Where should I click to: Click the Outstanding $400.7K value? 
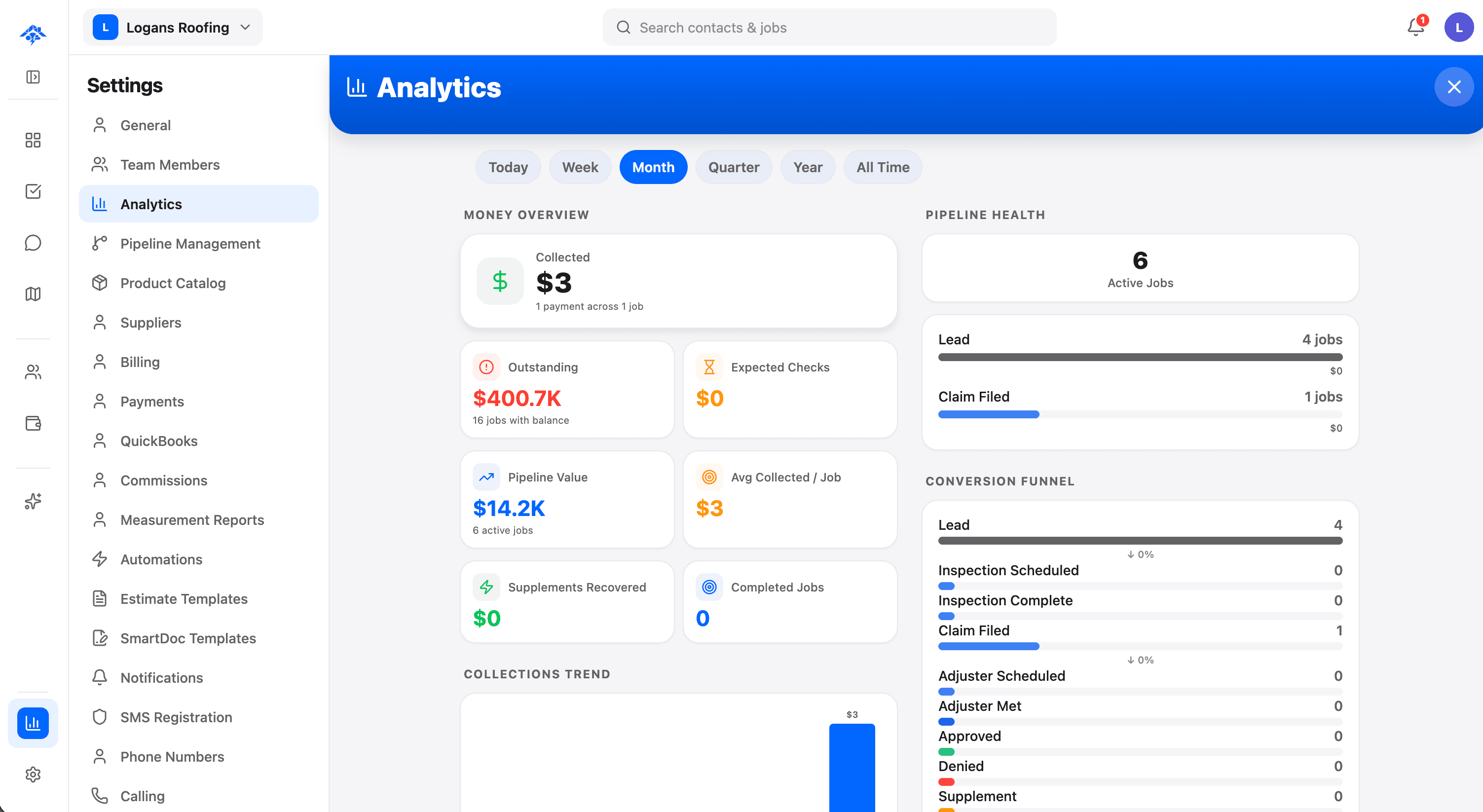click(x=517, y=398)
